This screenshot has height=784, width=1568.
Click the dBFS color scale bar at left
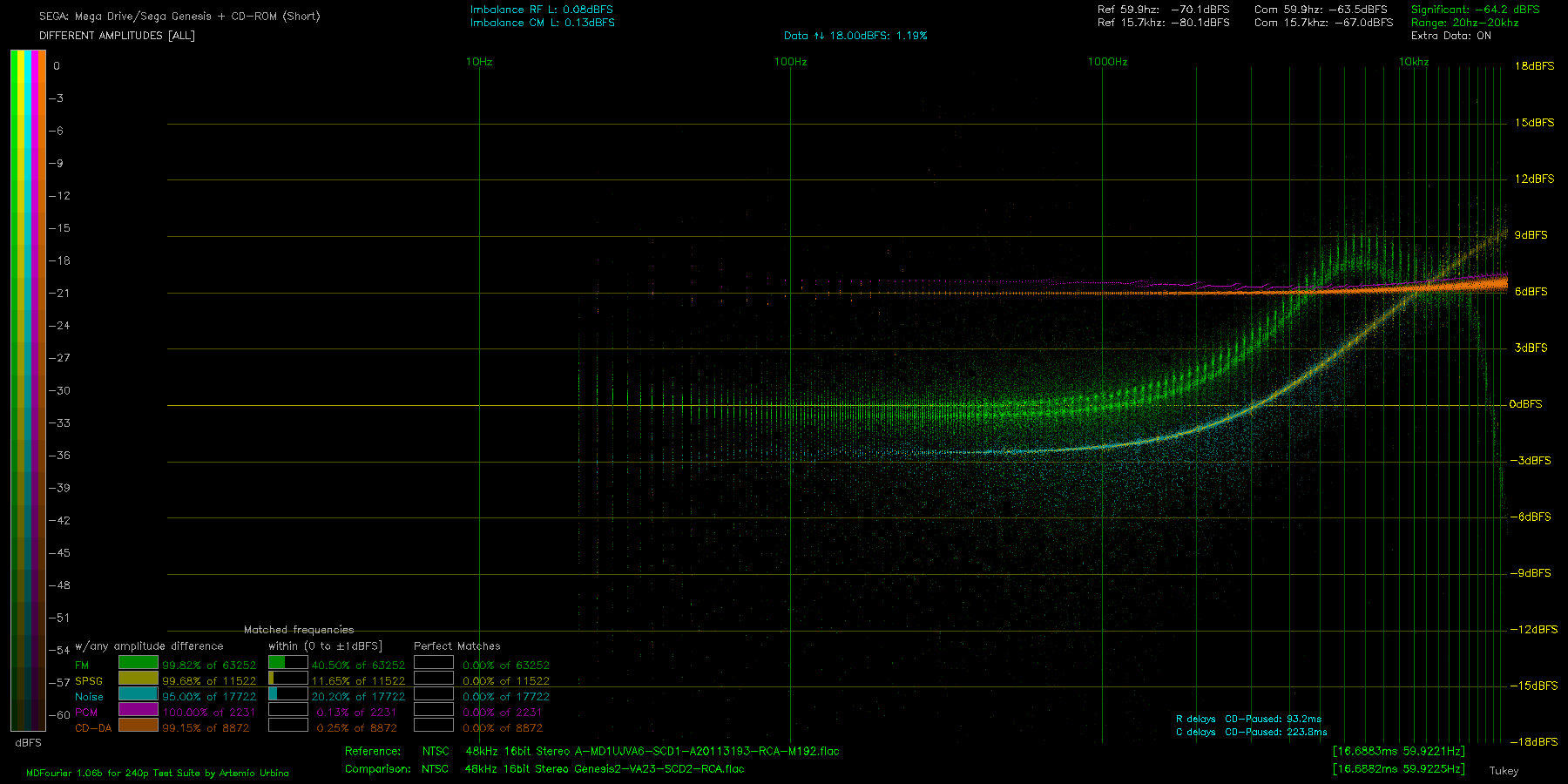pyautogui.click(x=28, y=390)
